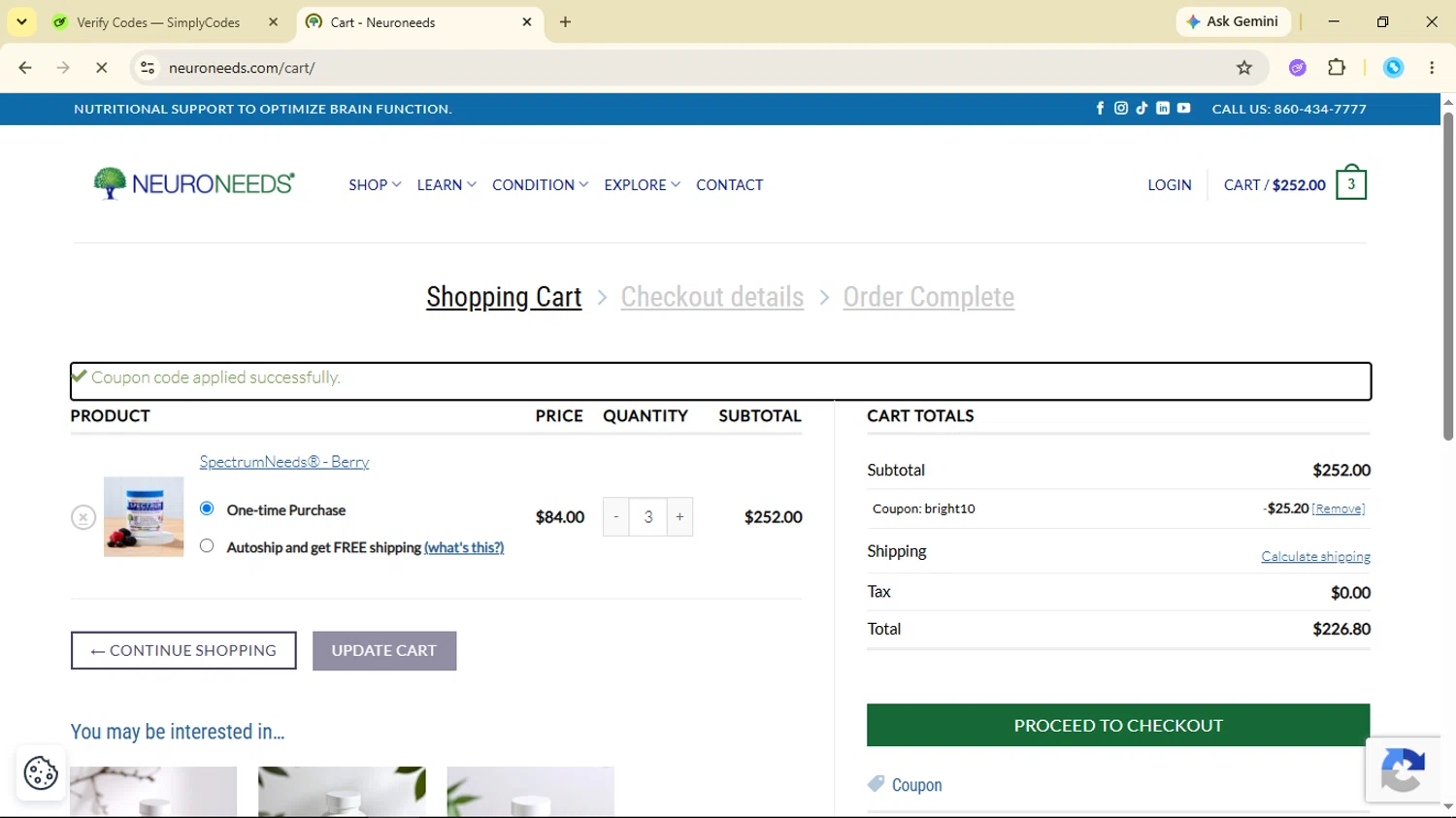Click the SpectrumNeeds product thumbnail
Viewport: 1456px width, 818px height.
[x=144, y=516]
